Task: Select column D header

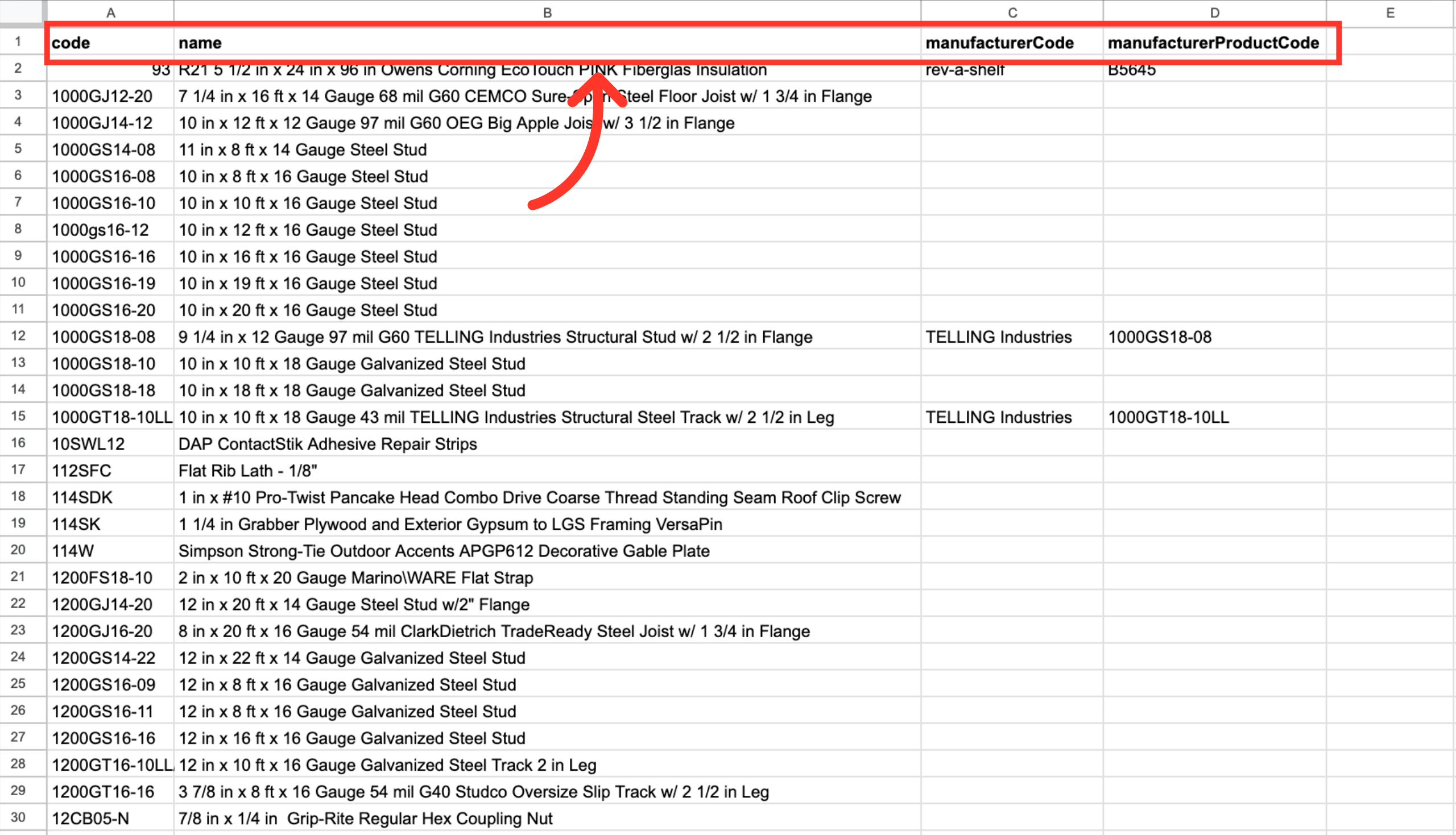Action: pos(1214,13)
